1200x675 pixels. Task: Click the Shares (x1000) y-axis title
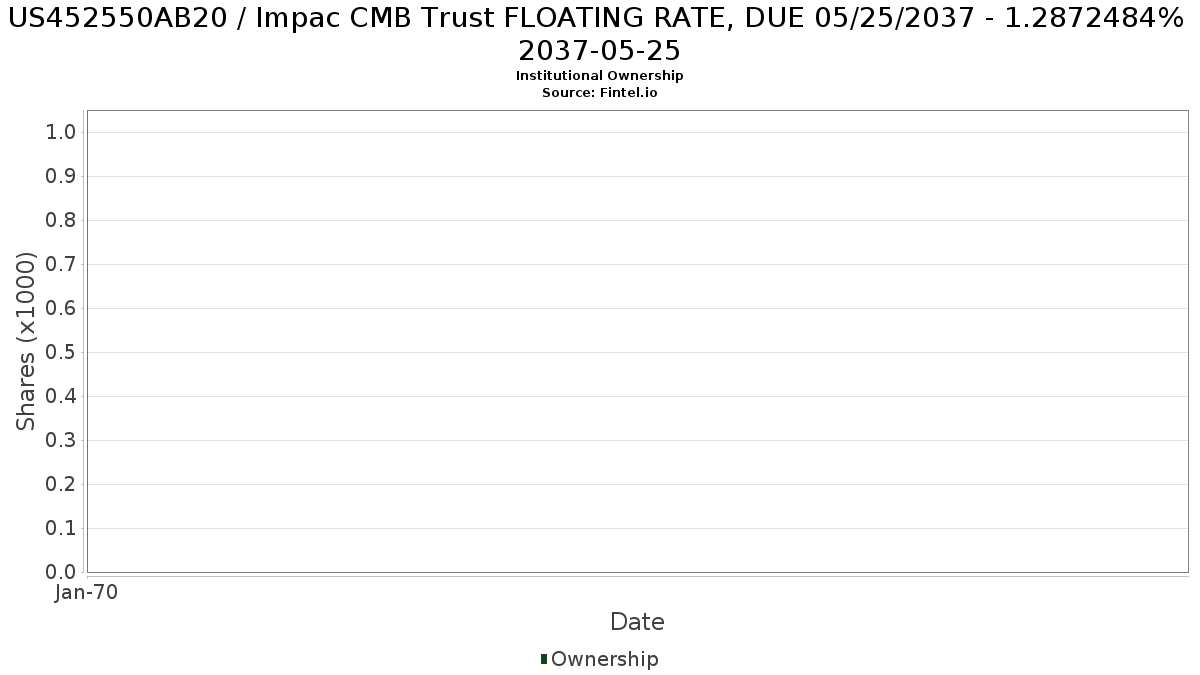27,341
